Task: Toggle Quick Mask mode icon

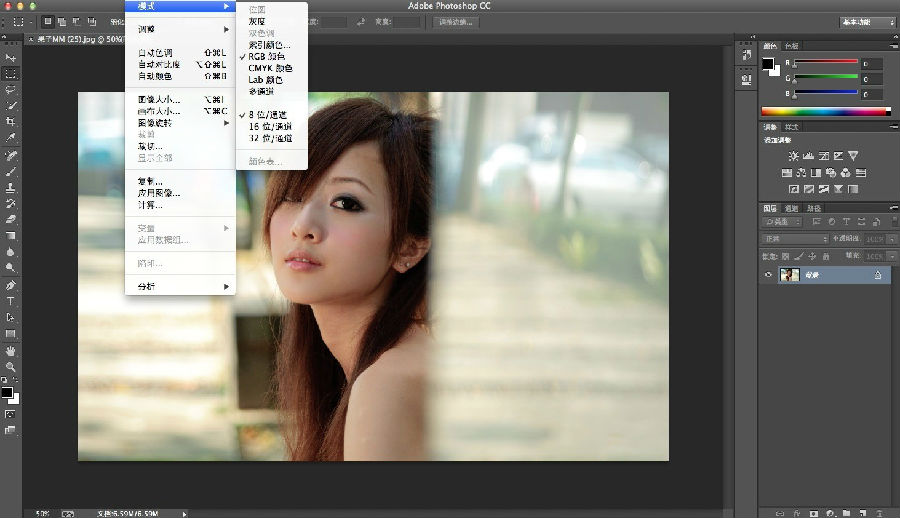Action: (11, 413)
